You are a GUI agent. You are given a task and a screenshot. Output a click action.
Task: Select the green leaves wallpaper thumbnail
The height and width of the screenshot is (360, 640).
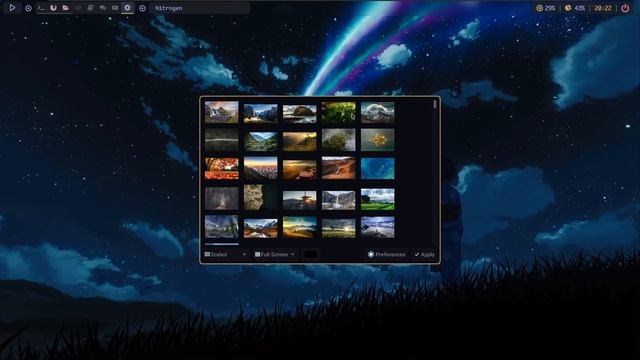[x=338, y=112]
